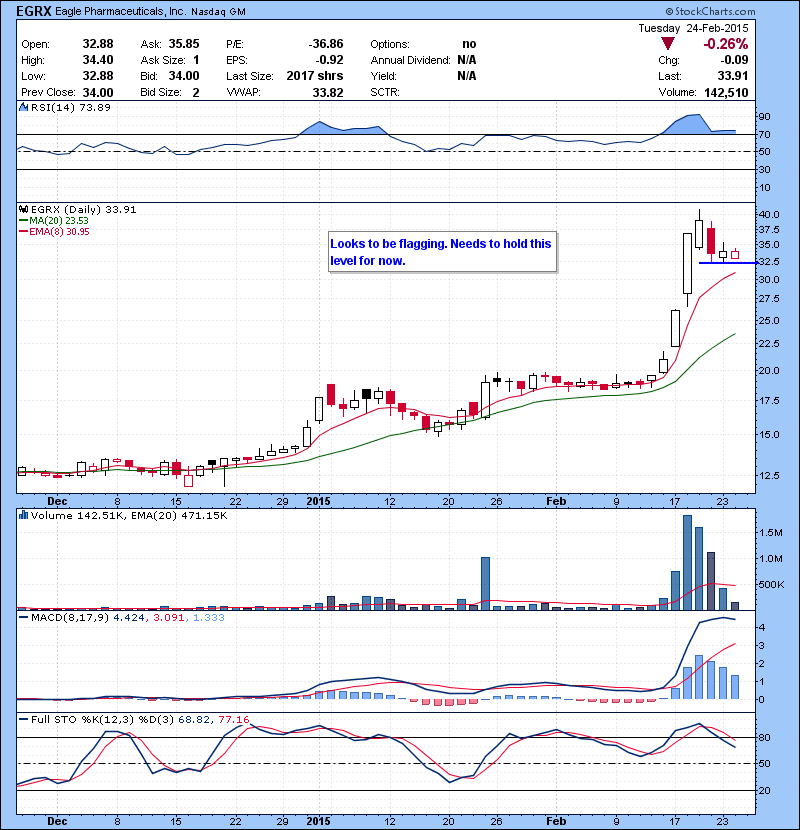Click the 2015 label on price chart axis
The height and width of the screenshot is (830, 800).
click(318, 501)
